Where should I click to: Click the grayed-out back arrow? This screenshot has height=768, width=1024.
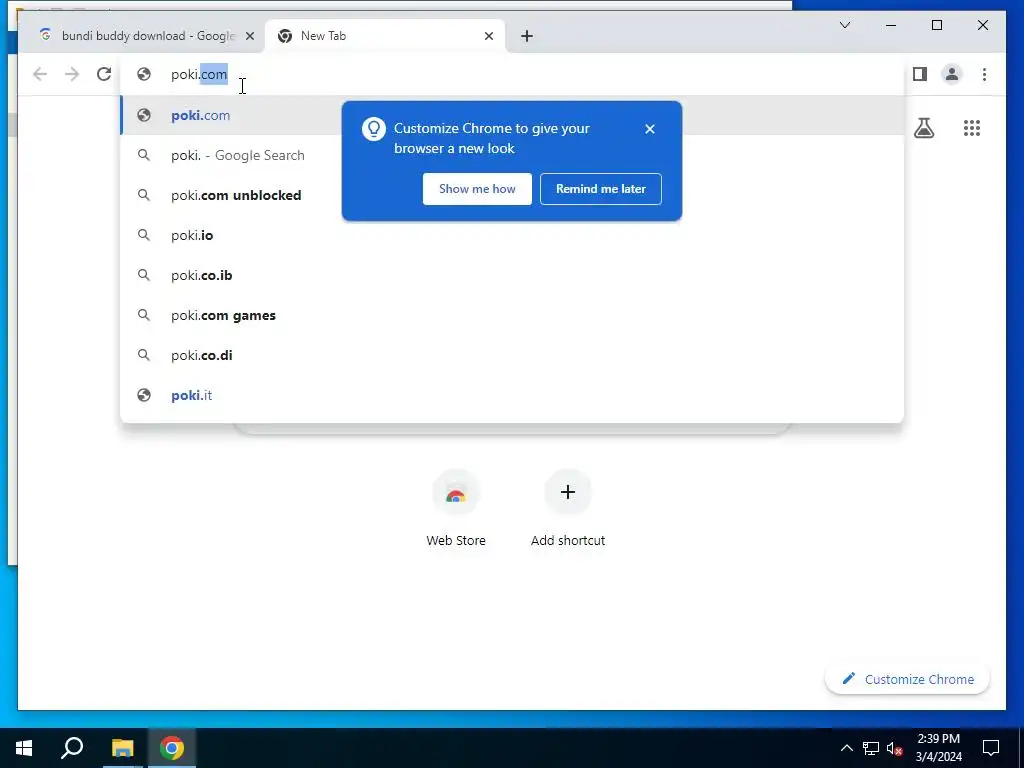click(40, 74)
